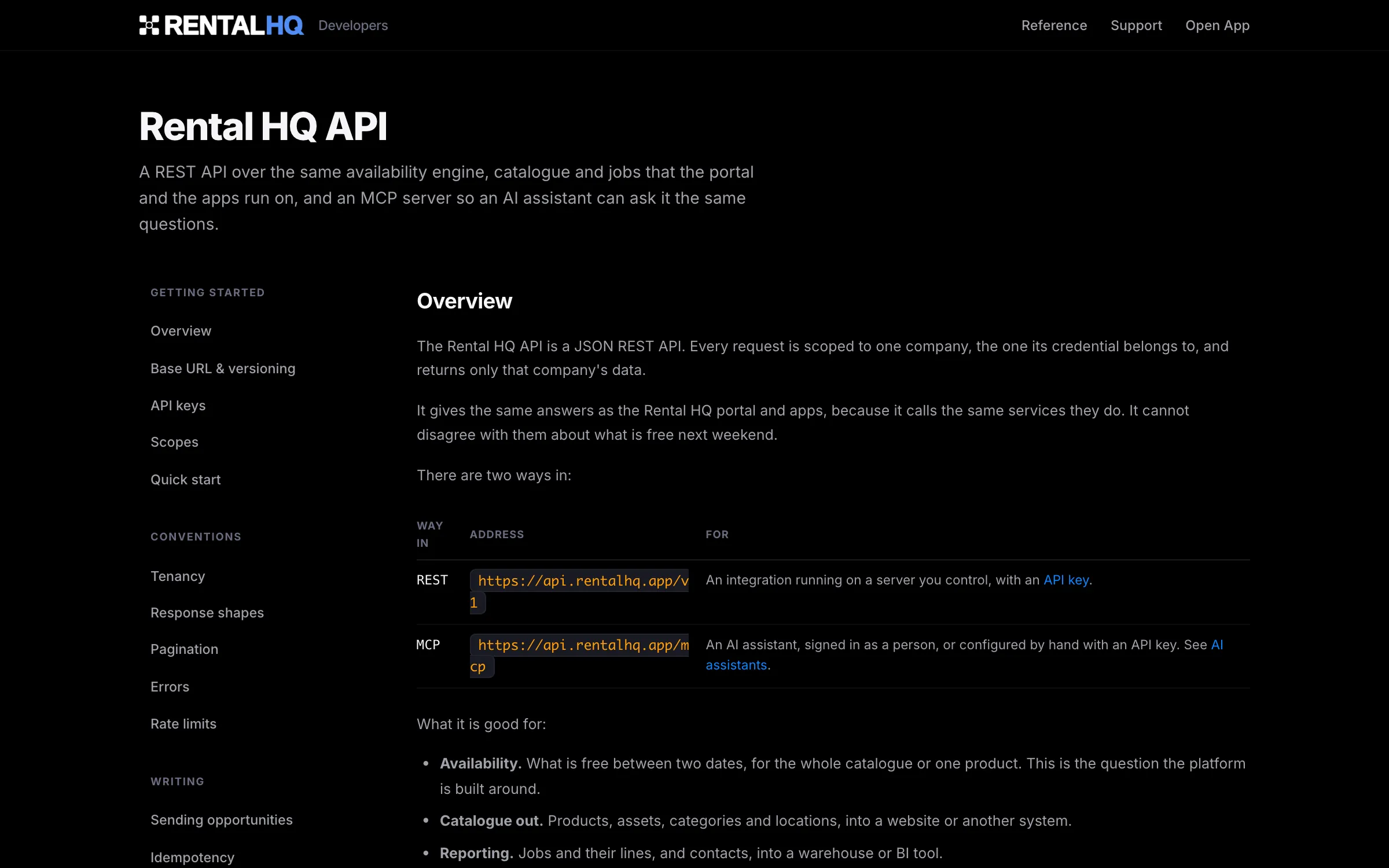Go to Quick start section
Screen dimensions: 1389x868
pos(186,480)
